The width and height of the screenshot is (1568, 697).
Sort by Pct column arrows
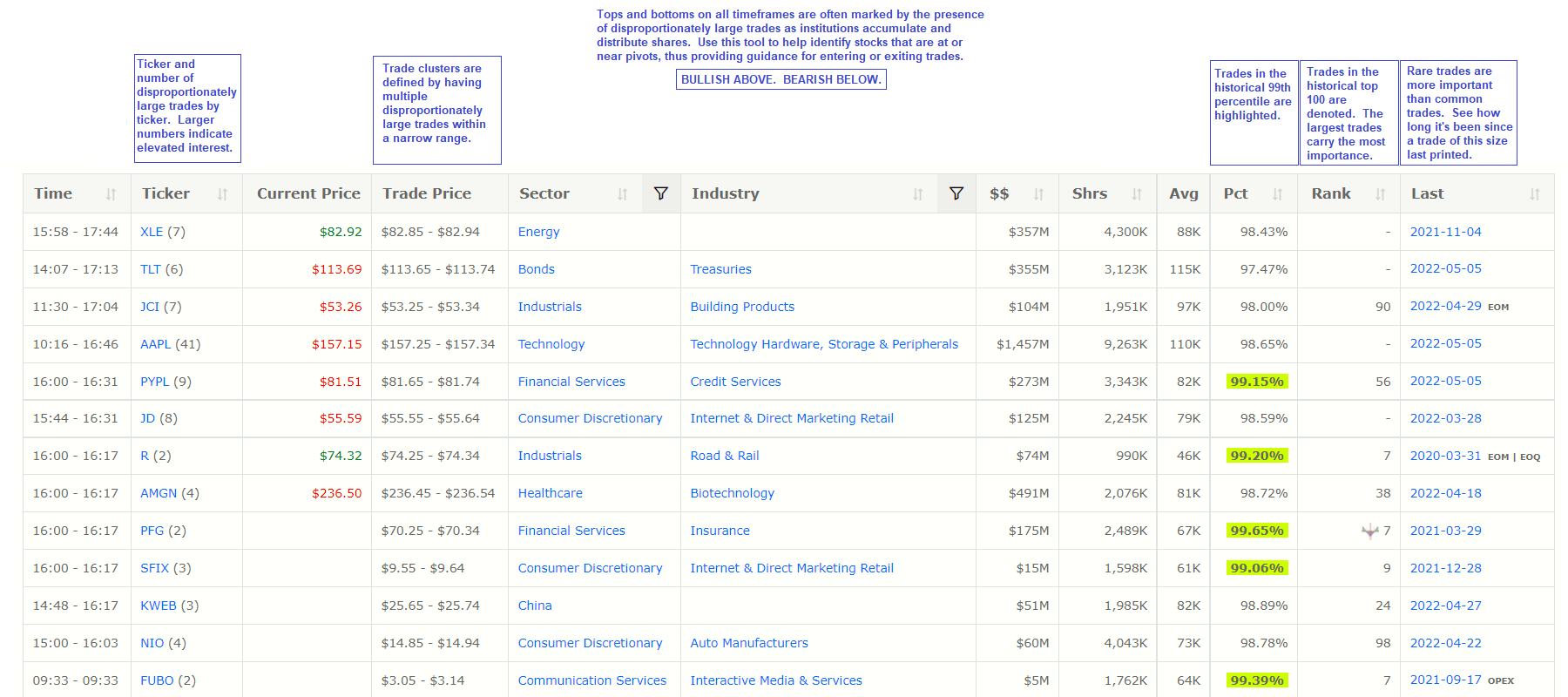[1277, 194]
